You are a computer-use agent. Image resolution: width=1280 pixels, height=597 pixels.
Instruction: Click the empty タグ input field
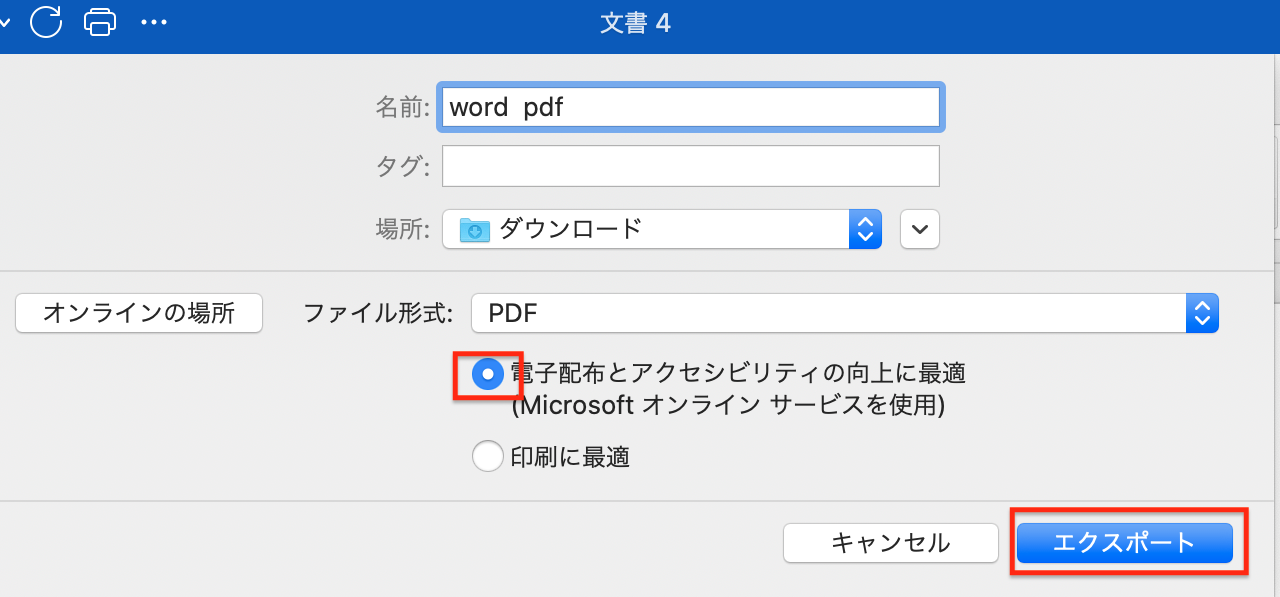click(691, 166)
